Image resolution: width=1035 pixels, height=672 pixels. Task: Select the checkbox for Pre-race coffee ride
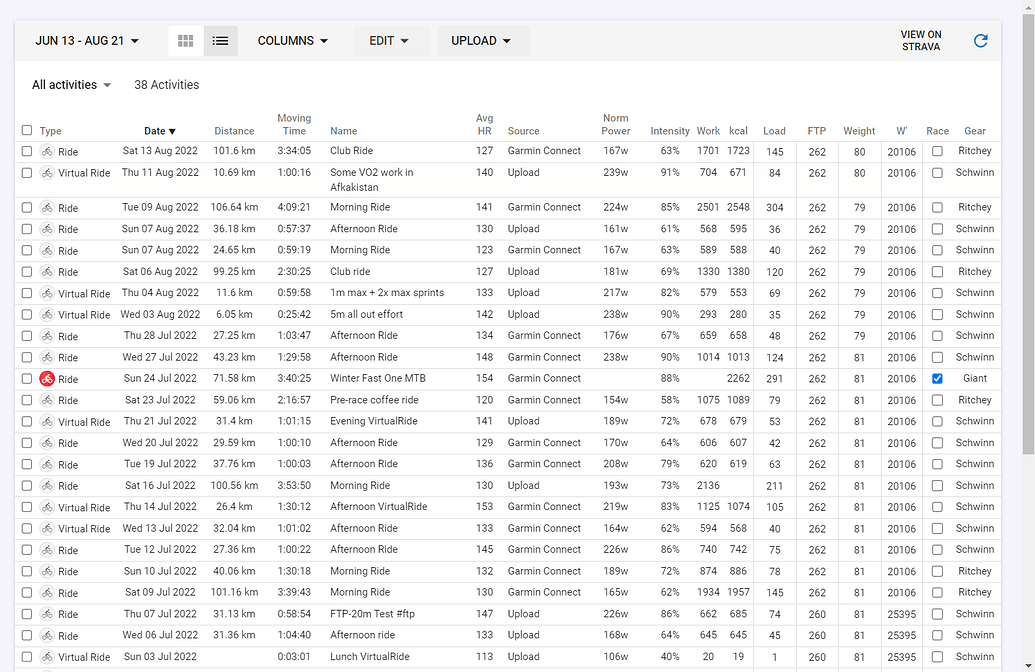26,399
